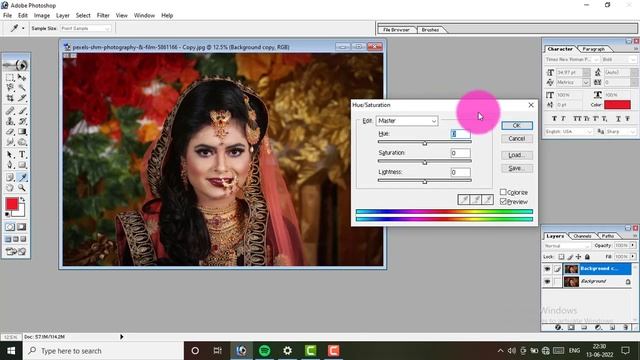Open the Layer menu
Viewport: 640px width, 360px height.
62,15
